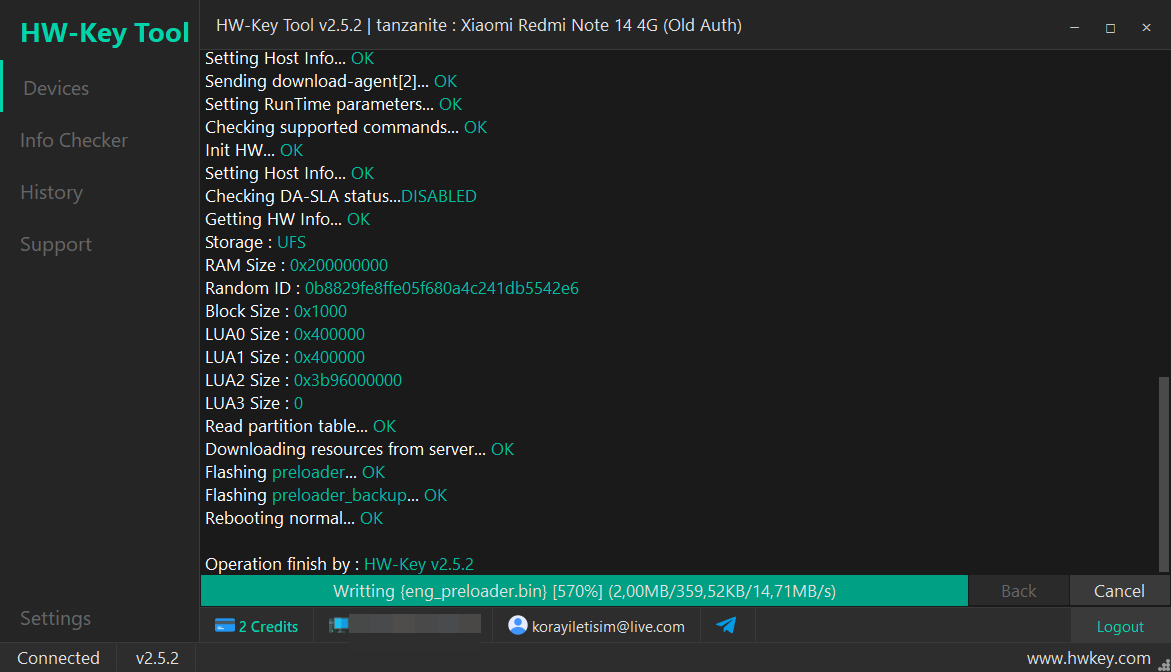Open the Devices section in sidebar
This screenshot has height=672, width=1171.
point(56,88)
